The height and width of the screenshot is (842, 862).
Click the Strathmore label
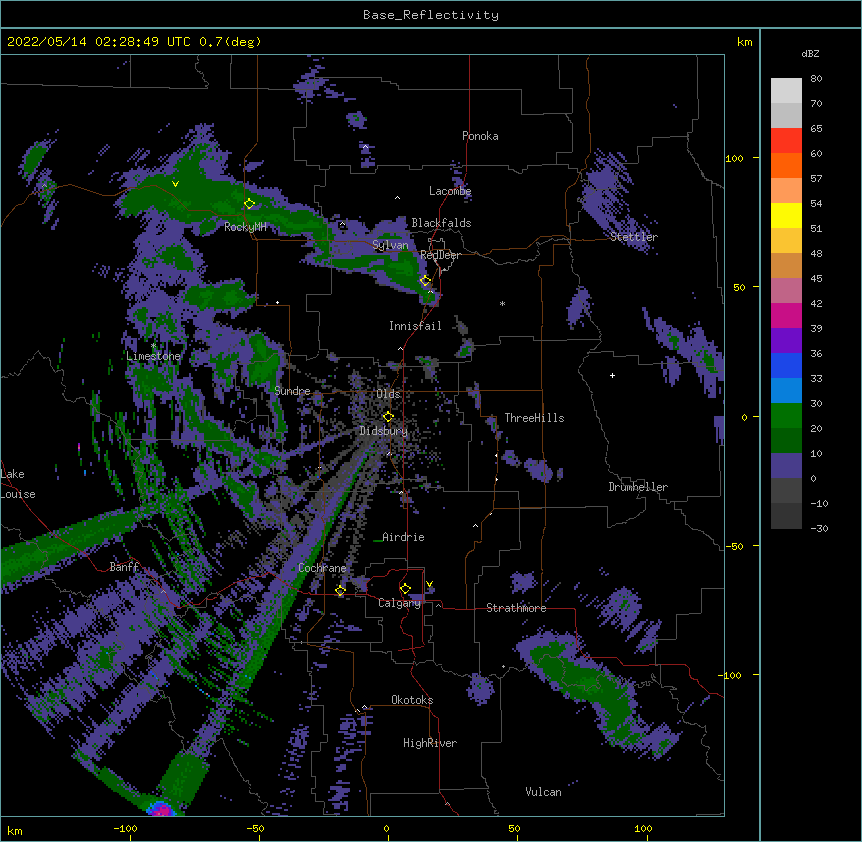coord(516,608)
